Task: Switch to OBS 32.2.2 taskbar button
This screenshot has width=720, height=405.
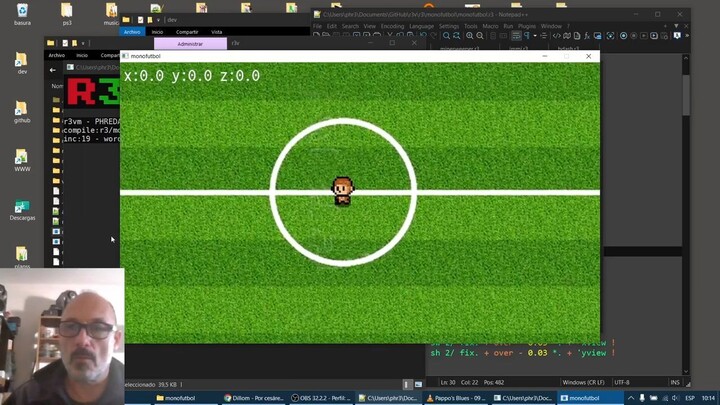Action: pos(321,398)
